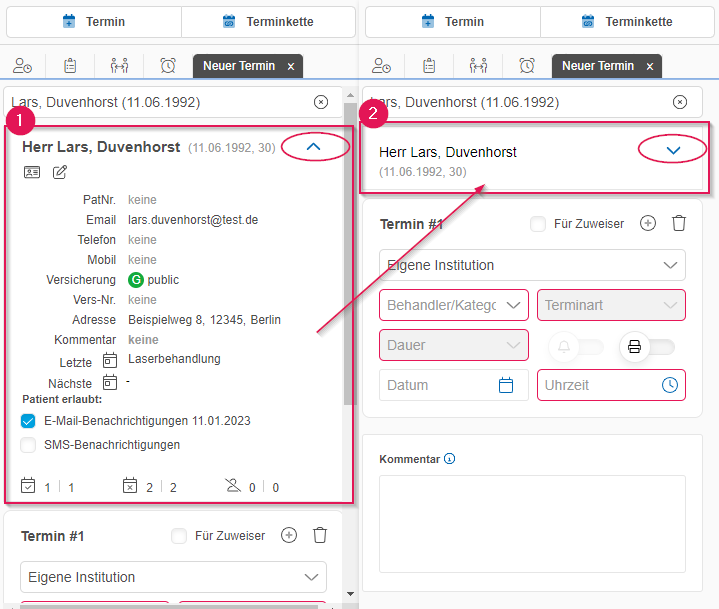The image size is (719, 609).
Task: Uncheck the E-Mail-Benachrichtigungen checkbox
Action: click(x=29, y=421)
